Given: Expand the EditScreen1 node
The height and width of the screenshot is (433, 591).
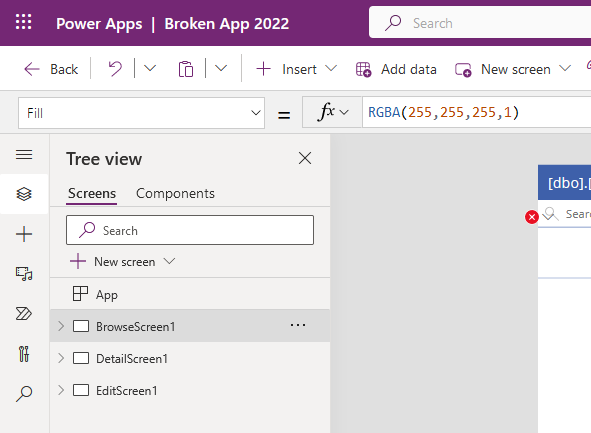Looking at the screenshot, I should click(61, 390).
